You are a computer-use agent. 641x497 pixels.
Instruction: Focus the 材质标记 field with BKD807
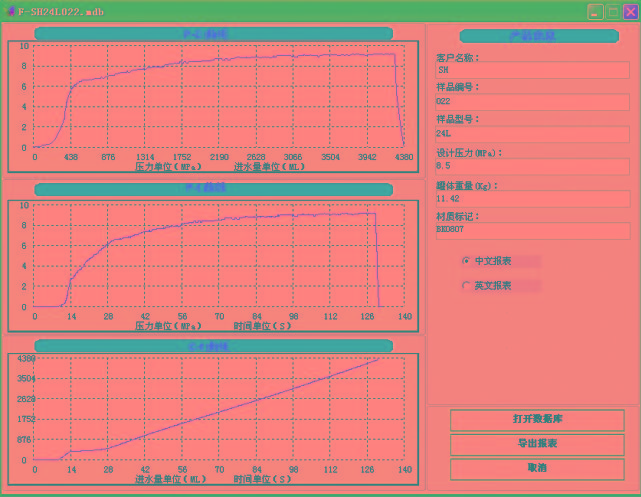point(532,229)
